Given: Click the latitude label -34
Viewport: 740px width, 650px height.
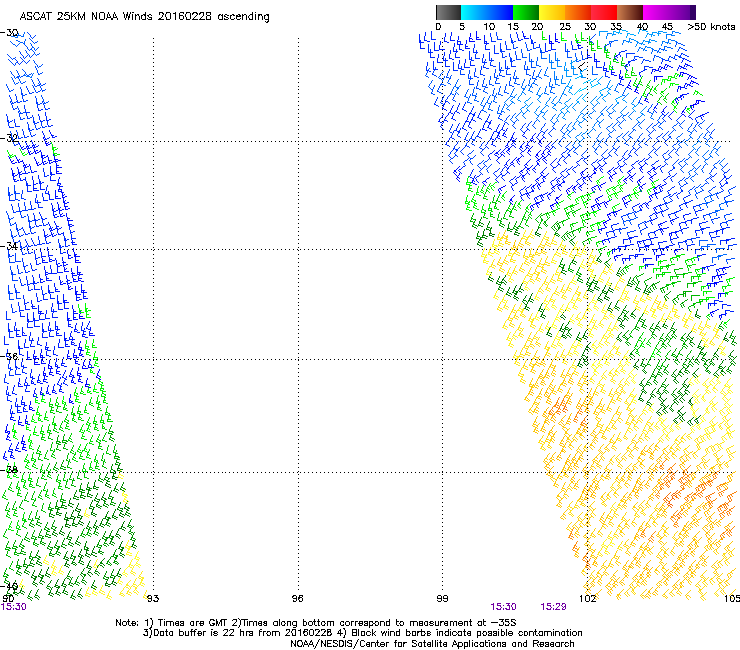Looking at the screenshot, I should click(9, 246).
